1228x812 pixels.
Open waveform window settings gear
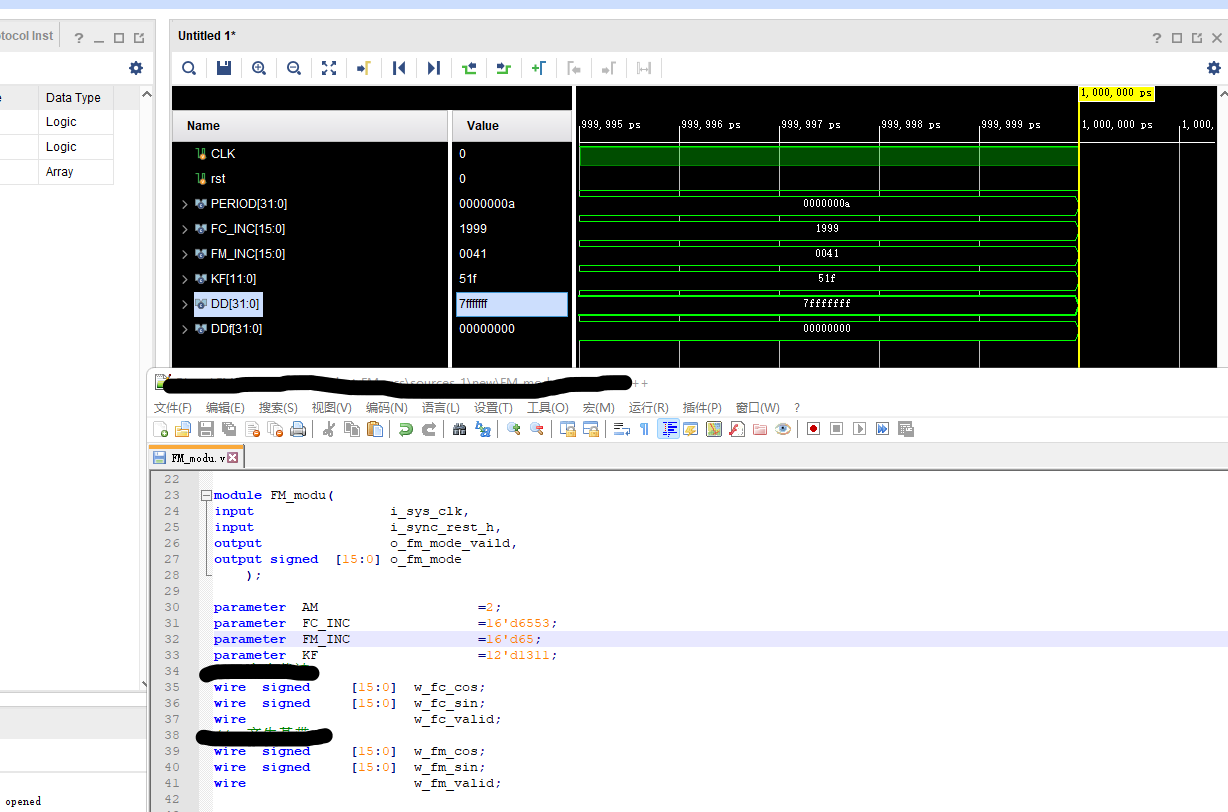click(1214, 68)
